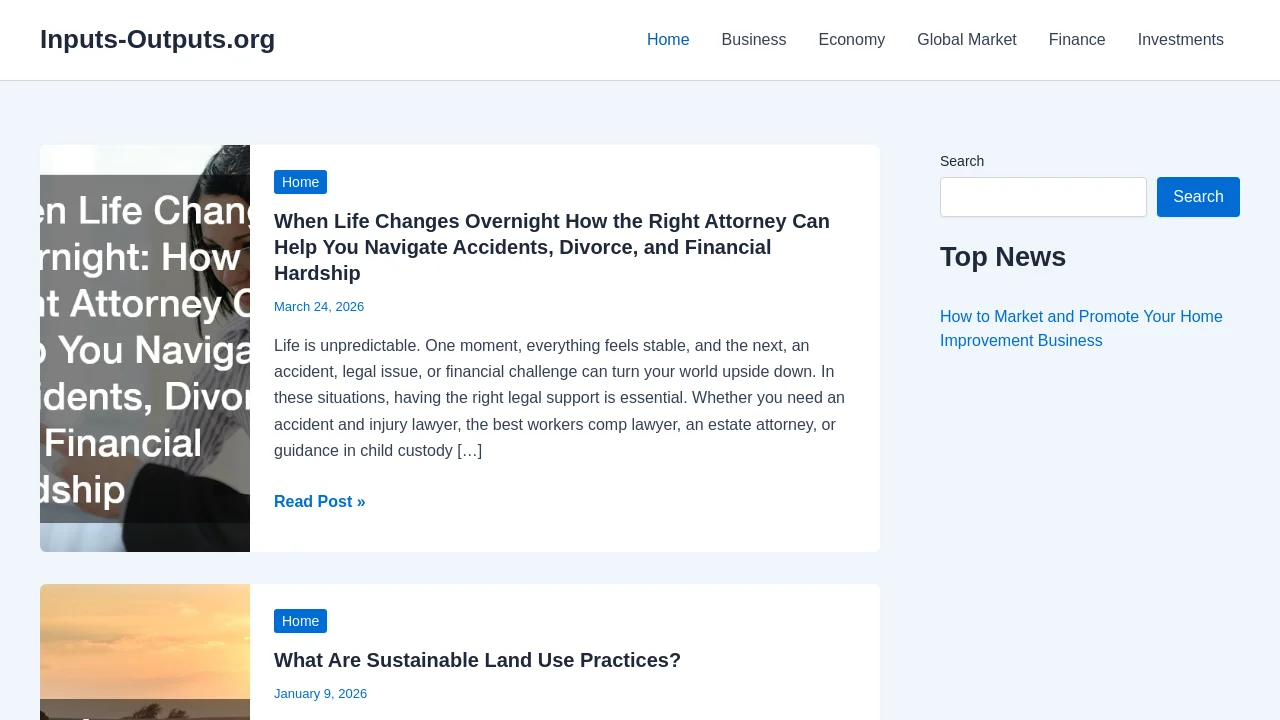Click the Inputs-Outputs.org site title

pos(157,39)
